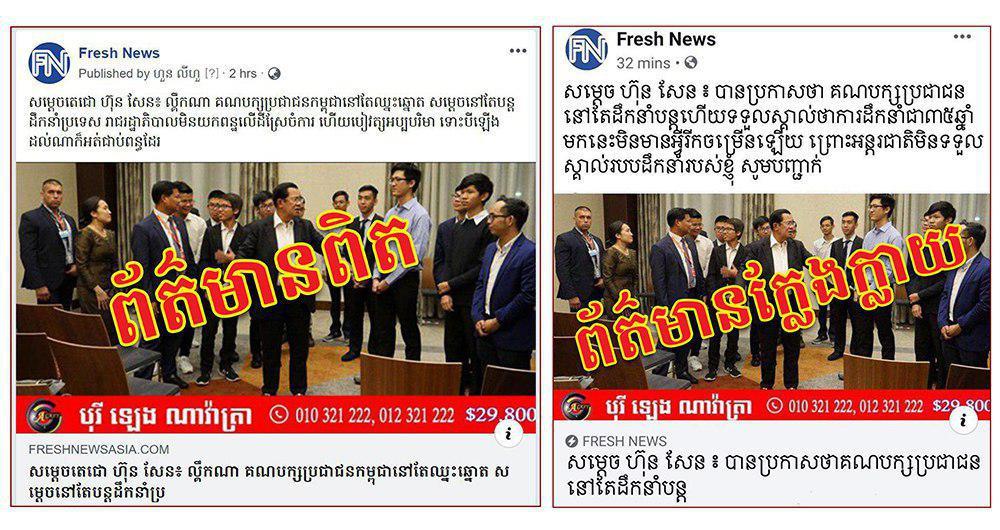Click the info icon on left post image
Viewport: 1000px width, 530px height.
click(x=509, y=434)
